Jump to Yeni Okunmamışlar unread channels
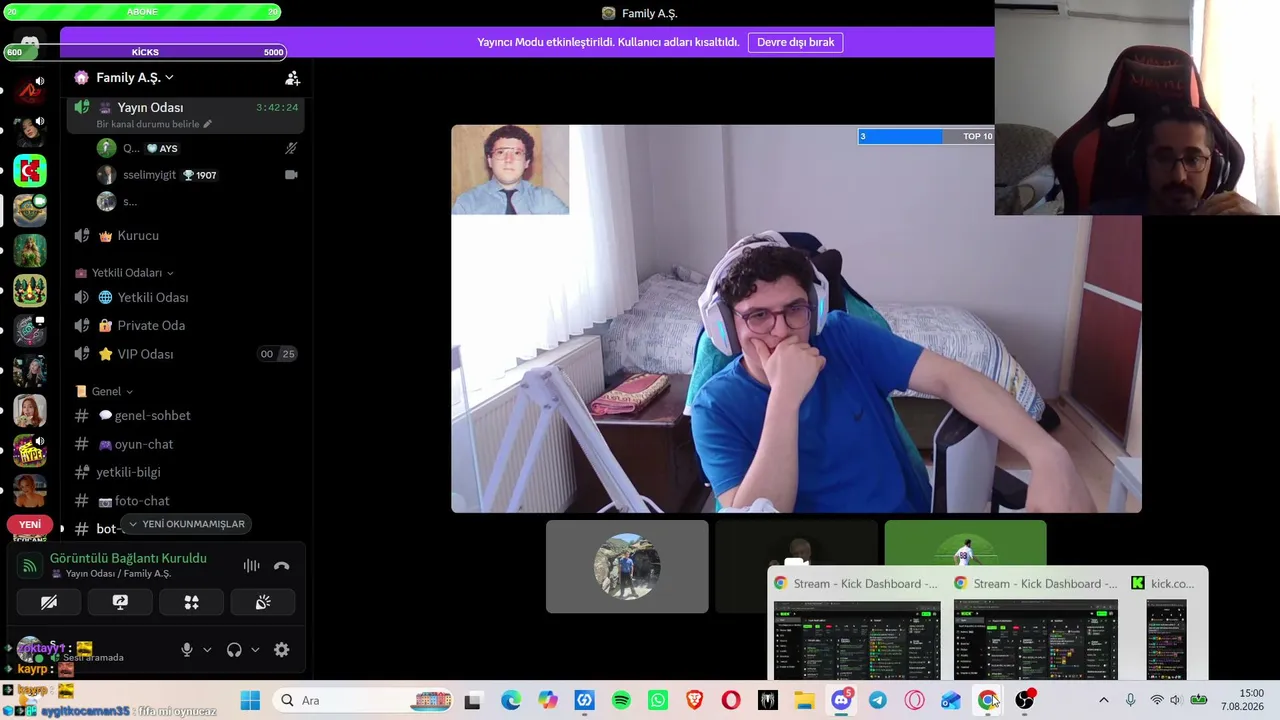 pyautogui.click(x=187, y=524)
